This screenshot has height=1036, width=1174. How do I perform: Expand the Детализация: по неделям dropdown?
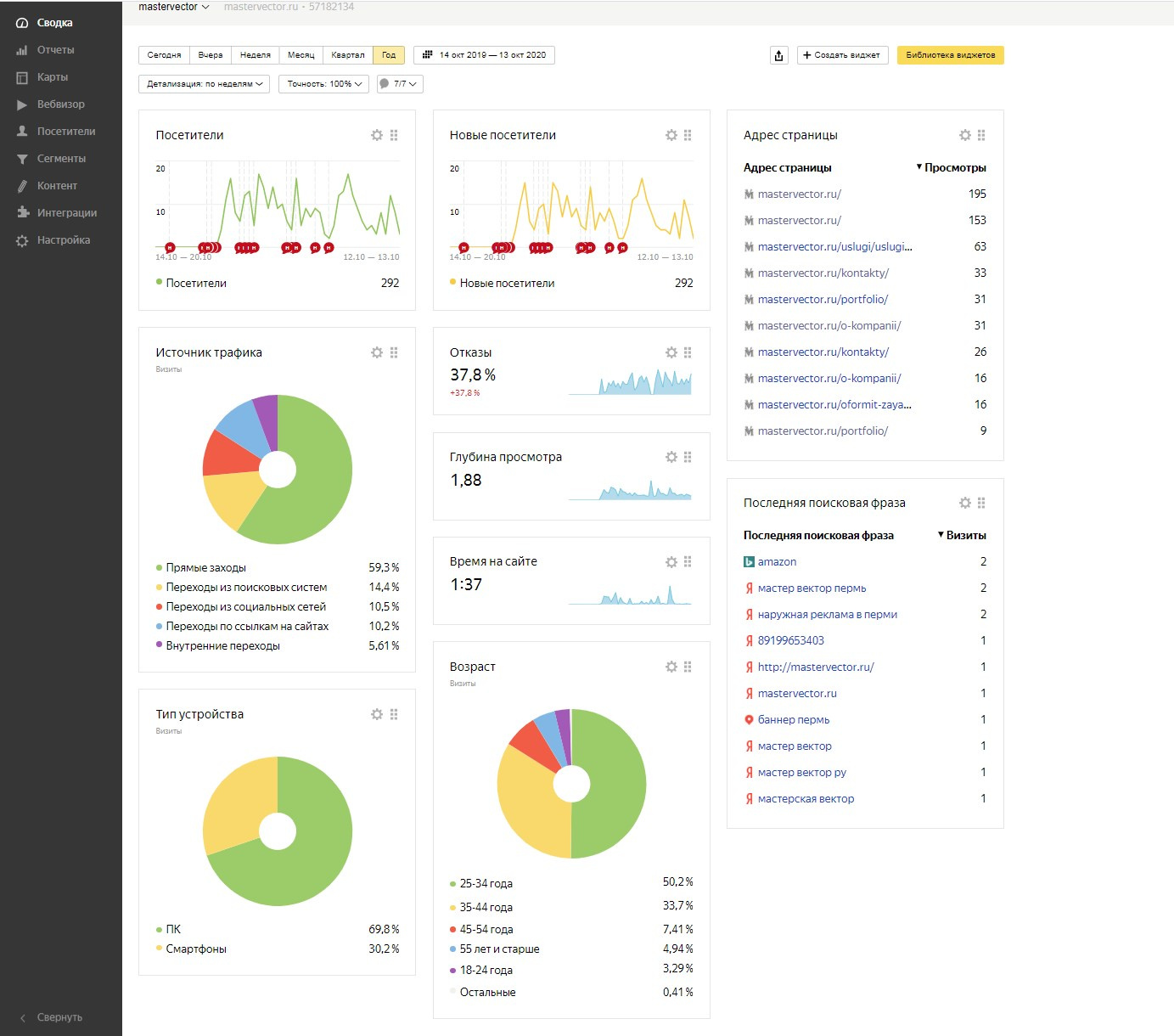click(204, 84)
